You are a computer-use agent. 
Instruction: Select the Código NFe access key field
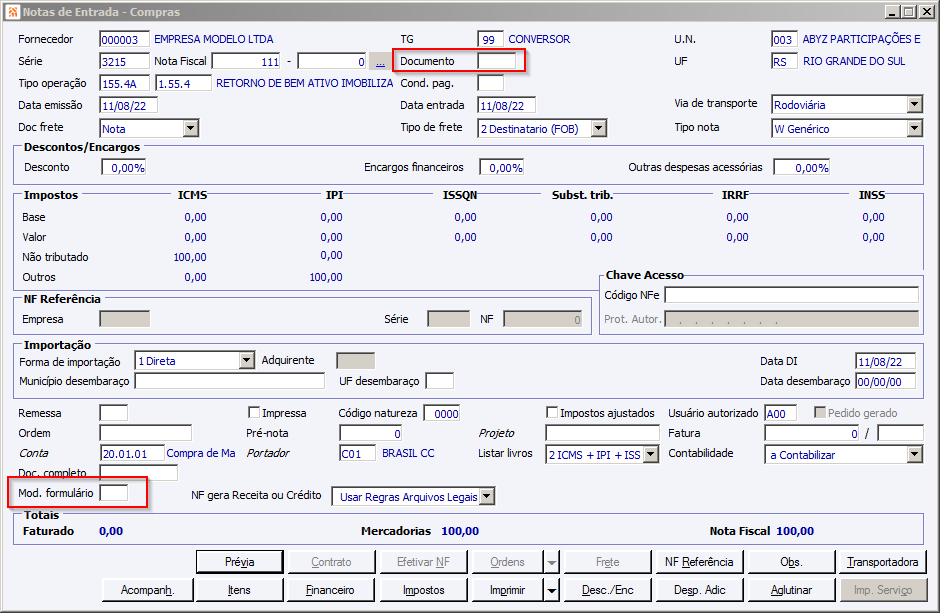pos(791,295)
